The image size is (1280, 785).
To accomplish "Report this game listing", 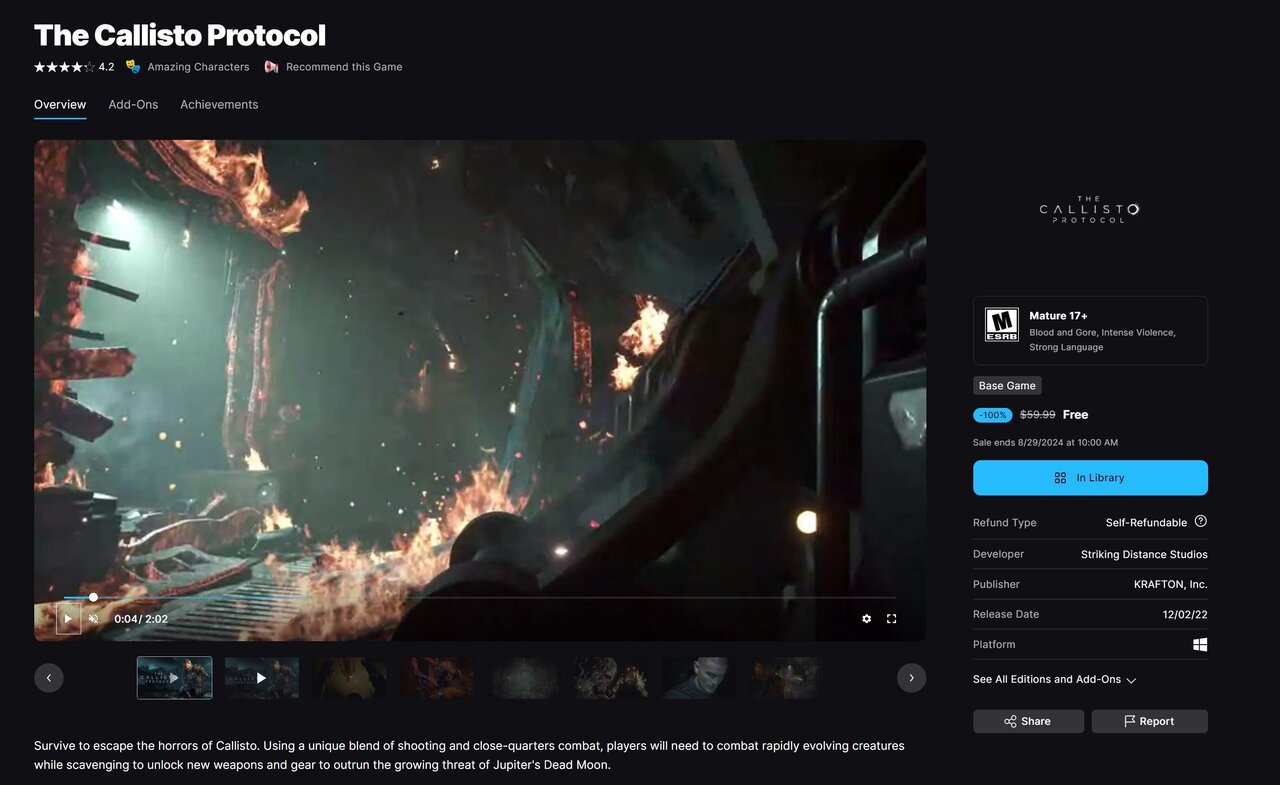I will pos(1149,721).
